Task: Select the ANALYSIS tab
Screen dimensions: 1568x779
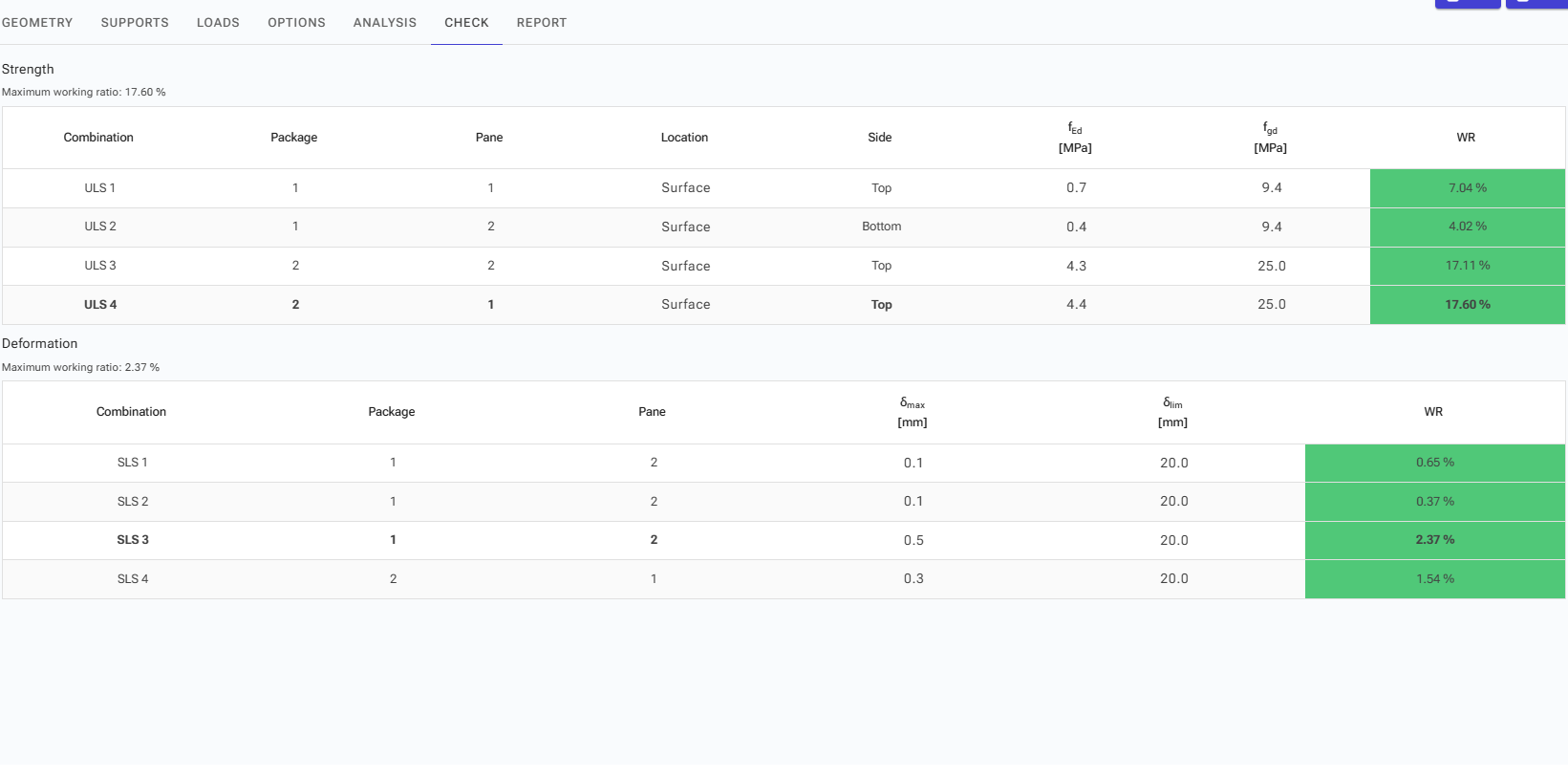Action: [384, 22]
